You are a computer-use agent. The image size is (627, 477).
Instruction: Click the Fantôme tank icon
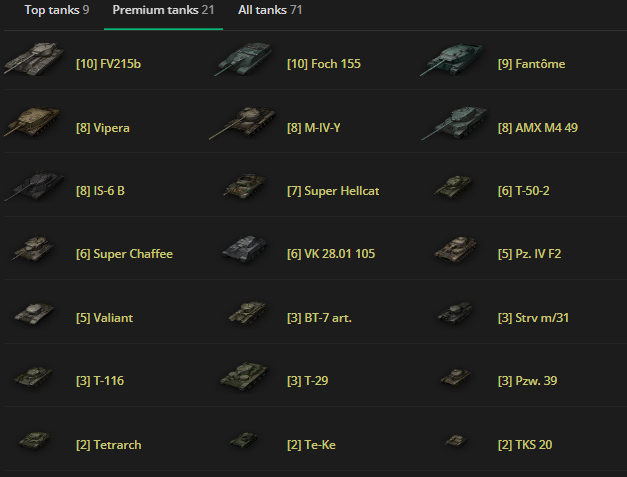tap(453, 59)
